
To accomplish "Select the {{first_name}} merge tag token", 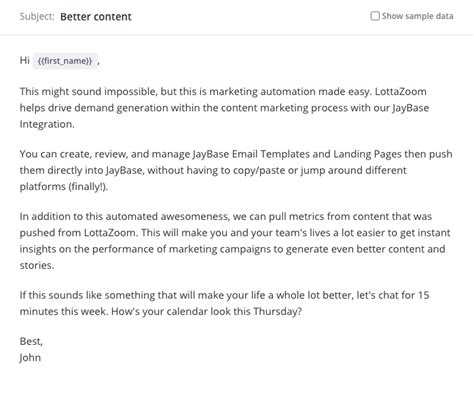I will (65, 61).
